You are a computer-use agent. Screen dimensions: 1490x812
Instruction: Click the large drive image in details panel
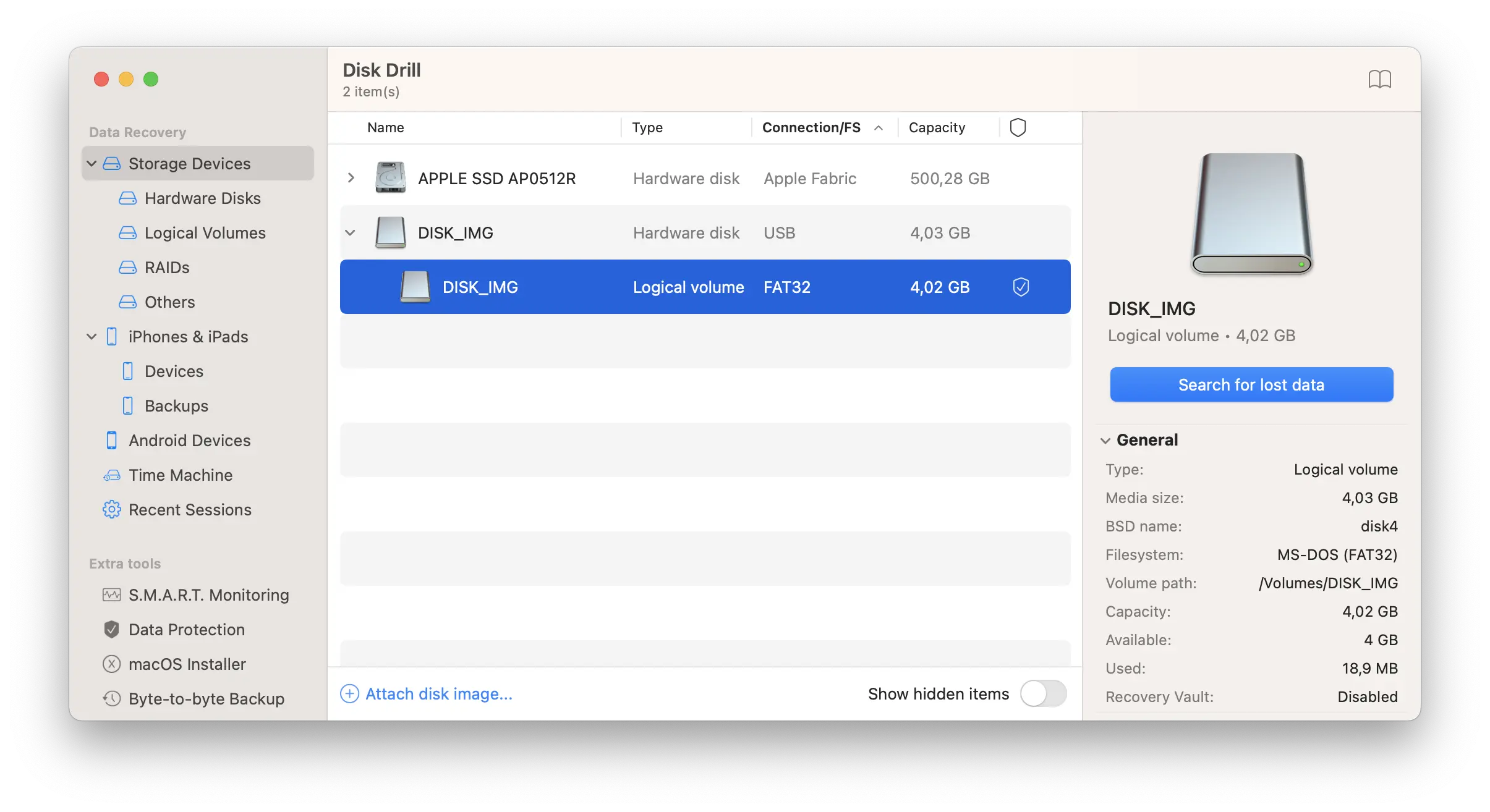1251,214
